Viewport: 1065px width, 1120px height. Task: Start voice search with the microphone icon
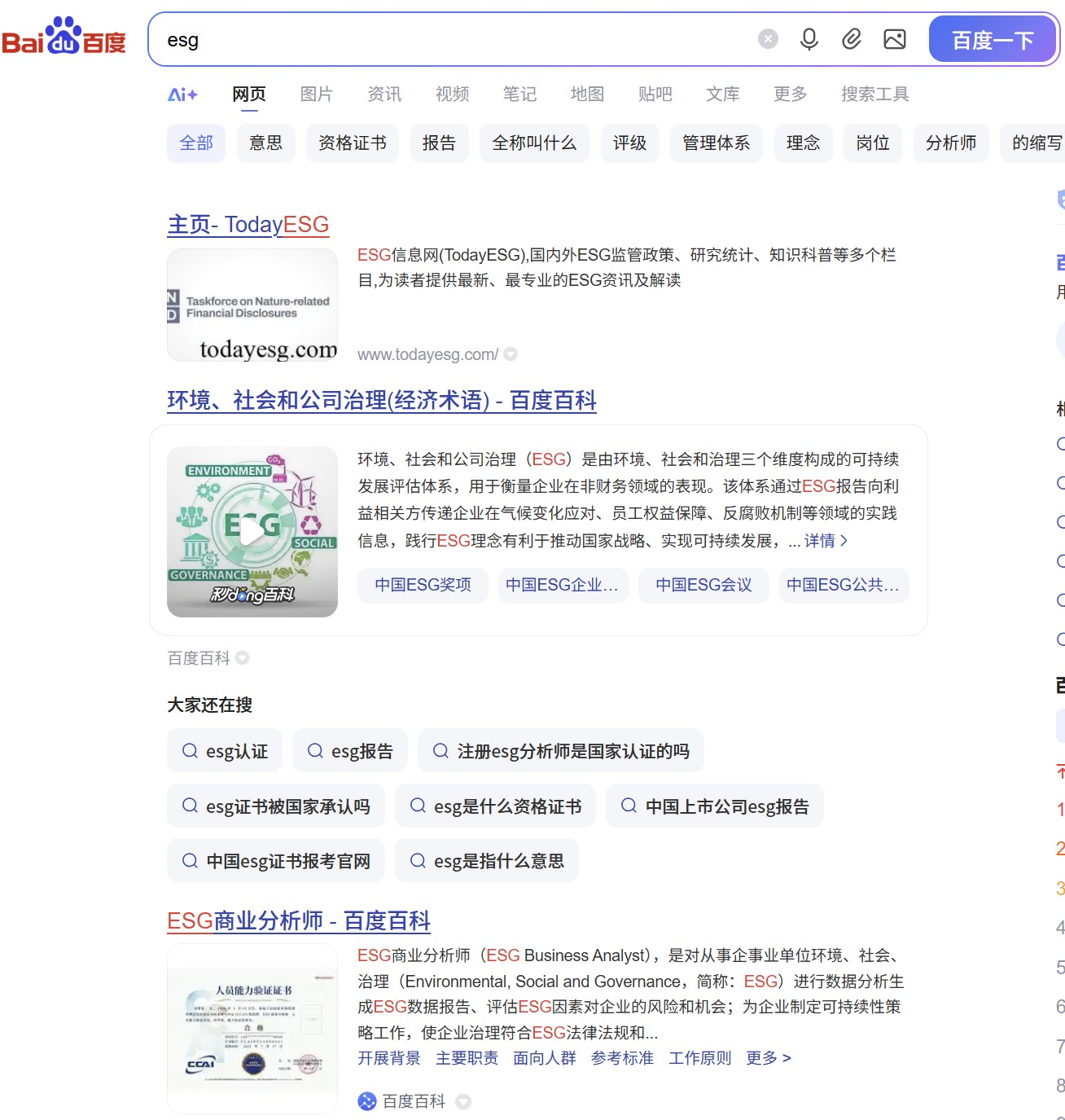(809, 38)
